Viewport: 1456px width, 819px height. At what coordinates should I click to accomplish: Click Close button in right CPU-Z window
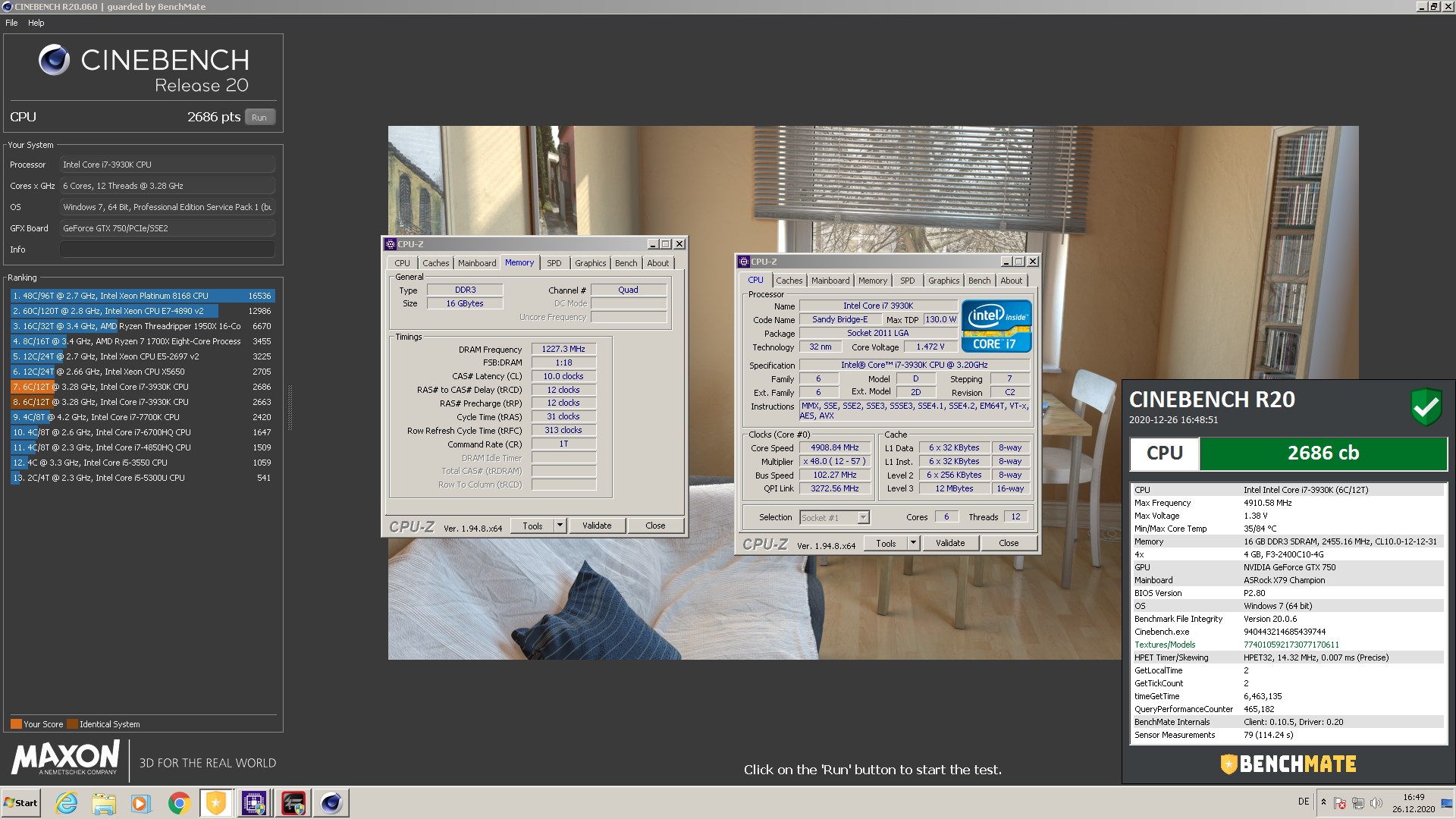[1009, 543]
